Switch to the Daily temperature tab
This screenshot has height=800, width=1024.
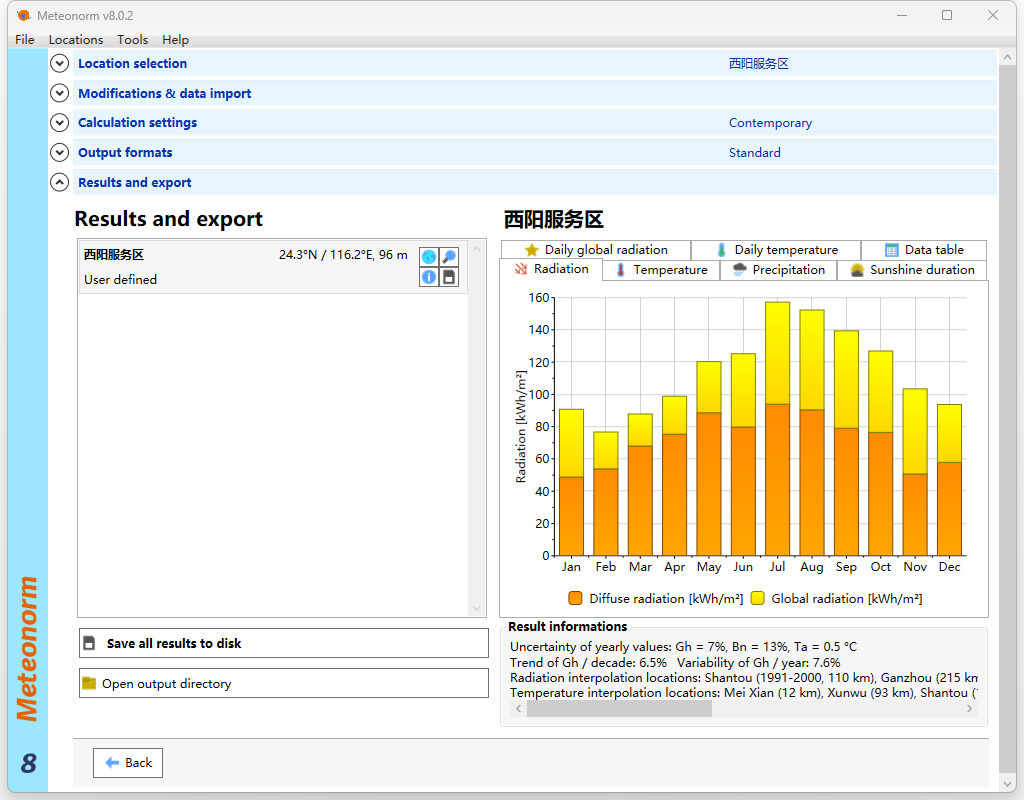pos(776,250)
